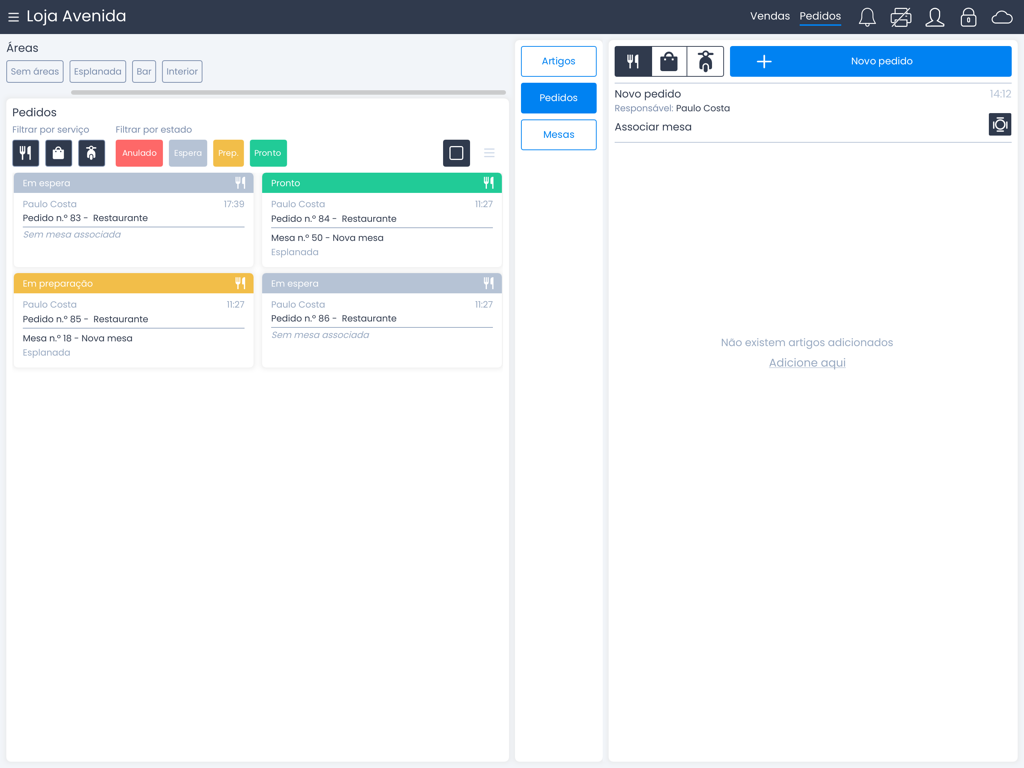Select delivery scooter service for new order

pyautogui.click(x=705, y=62)
